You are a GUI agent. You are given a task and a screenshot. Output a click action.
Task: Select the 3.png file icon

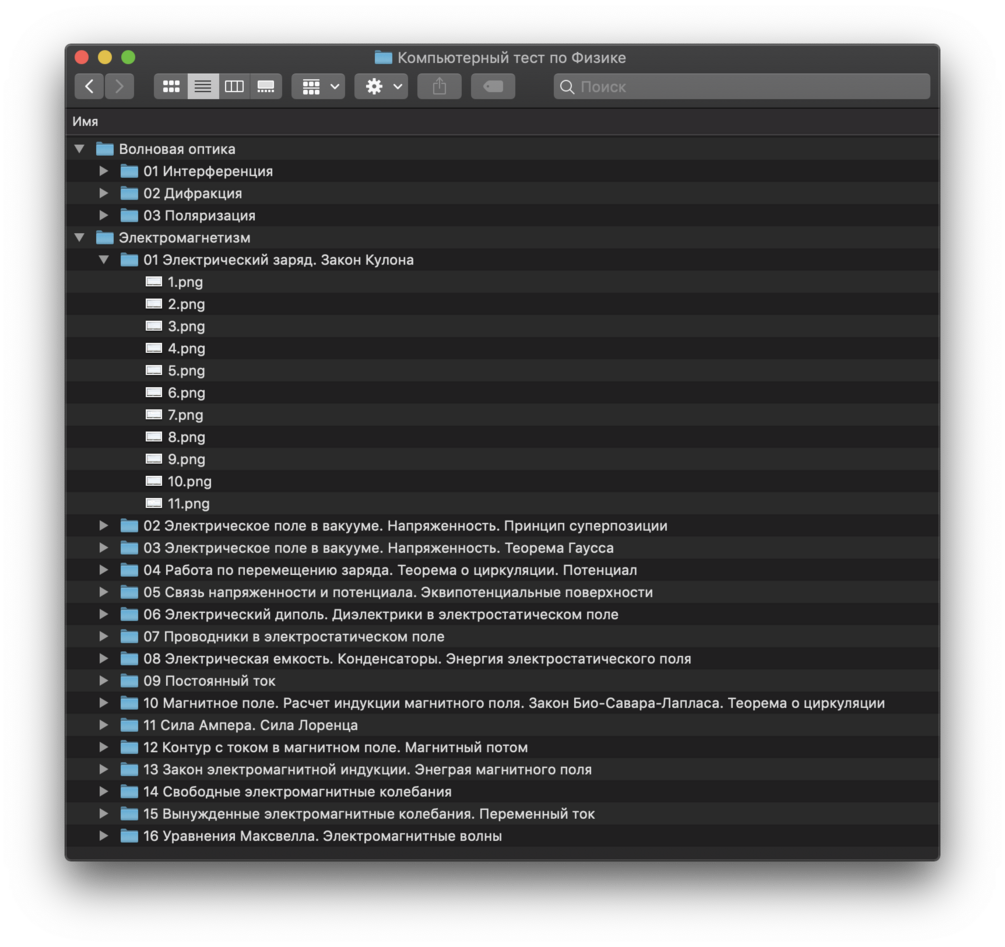click(x=154, y=326)
